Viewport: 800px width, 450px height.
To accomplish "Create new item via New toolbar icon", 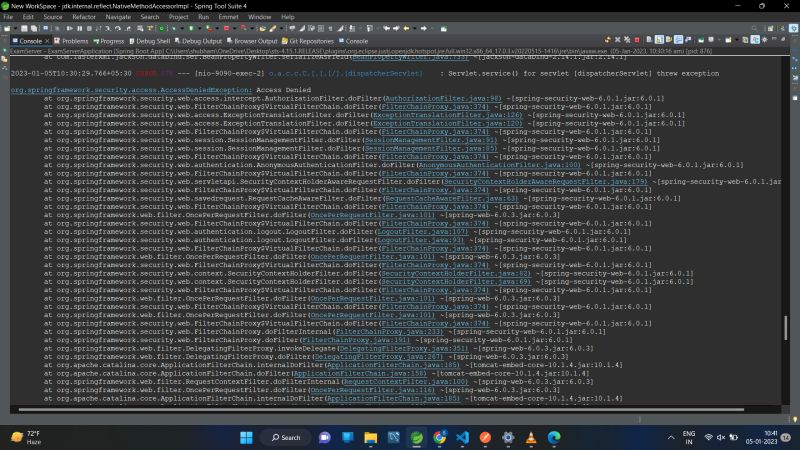I will point(7,29).
